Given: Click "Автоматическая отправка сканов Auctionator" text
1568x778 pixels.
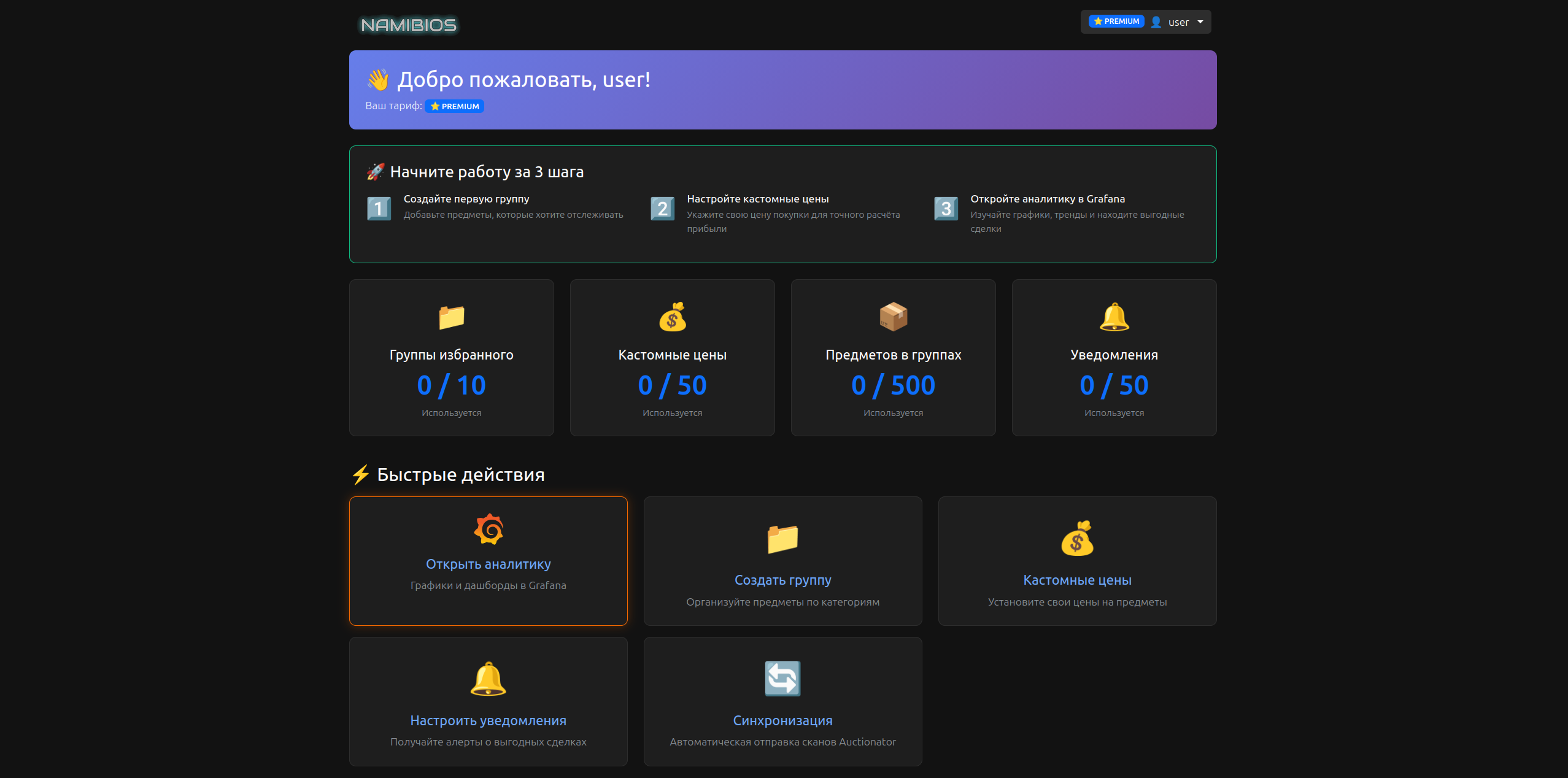Looking at the screenshot, I should (783, 742).
